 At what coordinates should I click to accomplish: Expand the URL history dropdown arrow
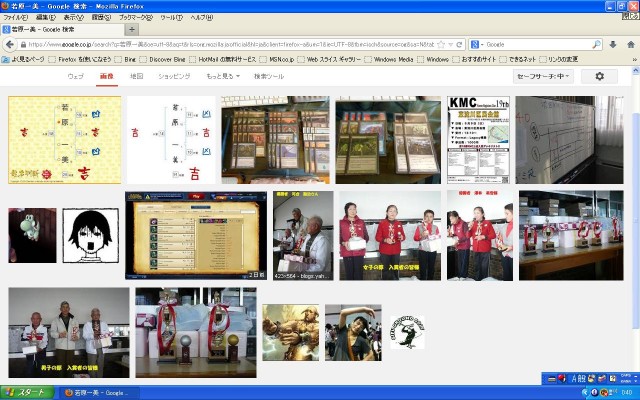(451, 44)
